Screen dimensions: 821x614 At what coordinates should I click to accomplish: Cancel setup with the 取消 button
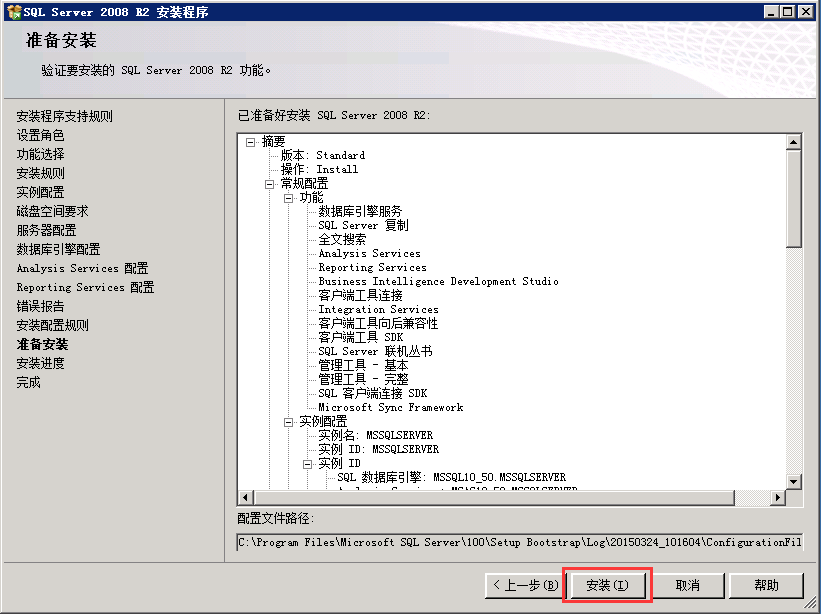click(687, 585)
